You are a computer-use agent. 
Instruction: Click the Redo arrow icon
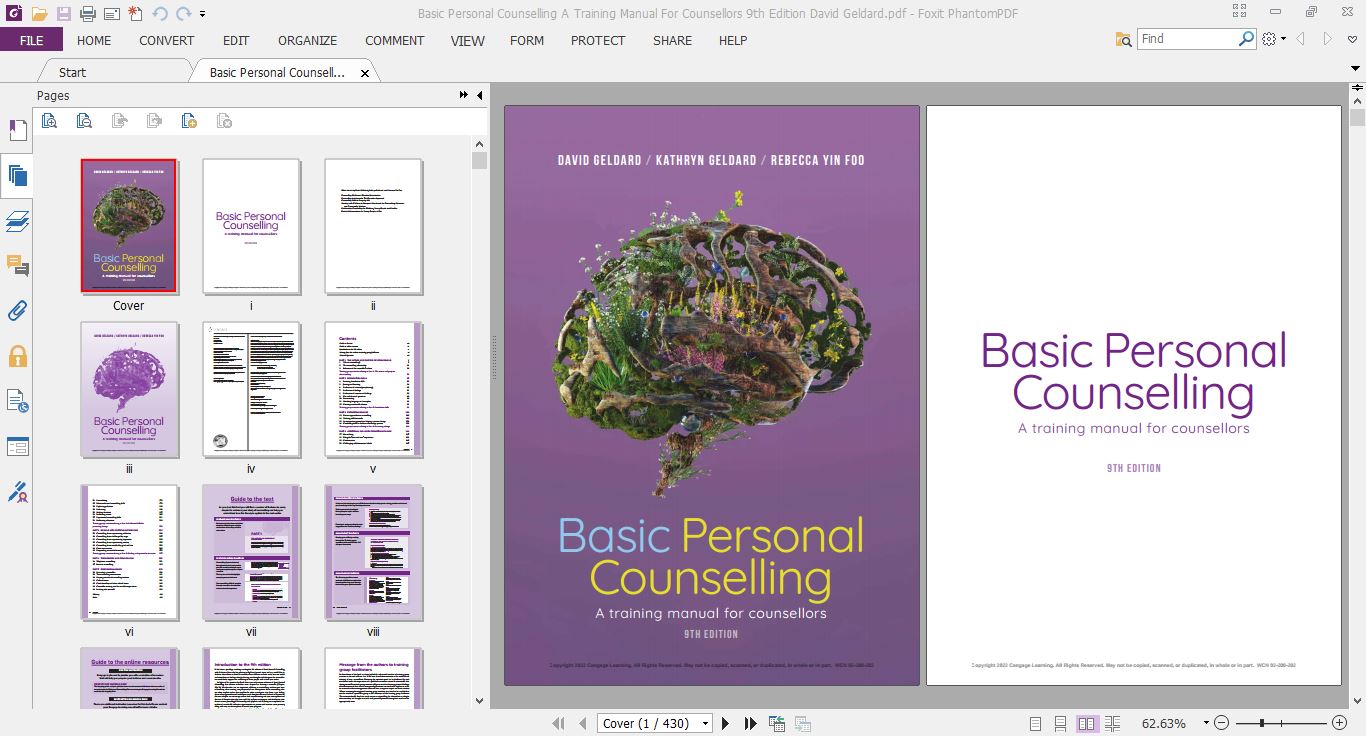pos(183,14)
